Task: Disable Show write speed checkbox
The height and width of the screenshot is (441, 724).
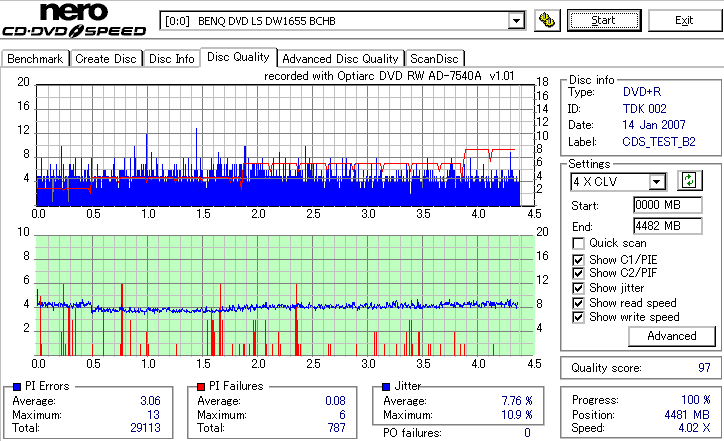Action: point(578,317)
